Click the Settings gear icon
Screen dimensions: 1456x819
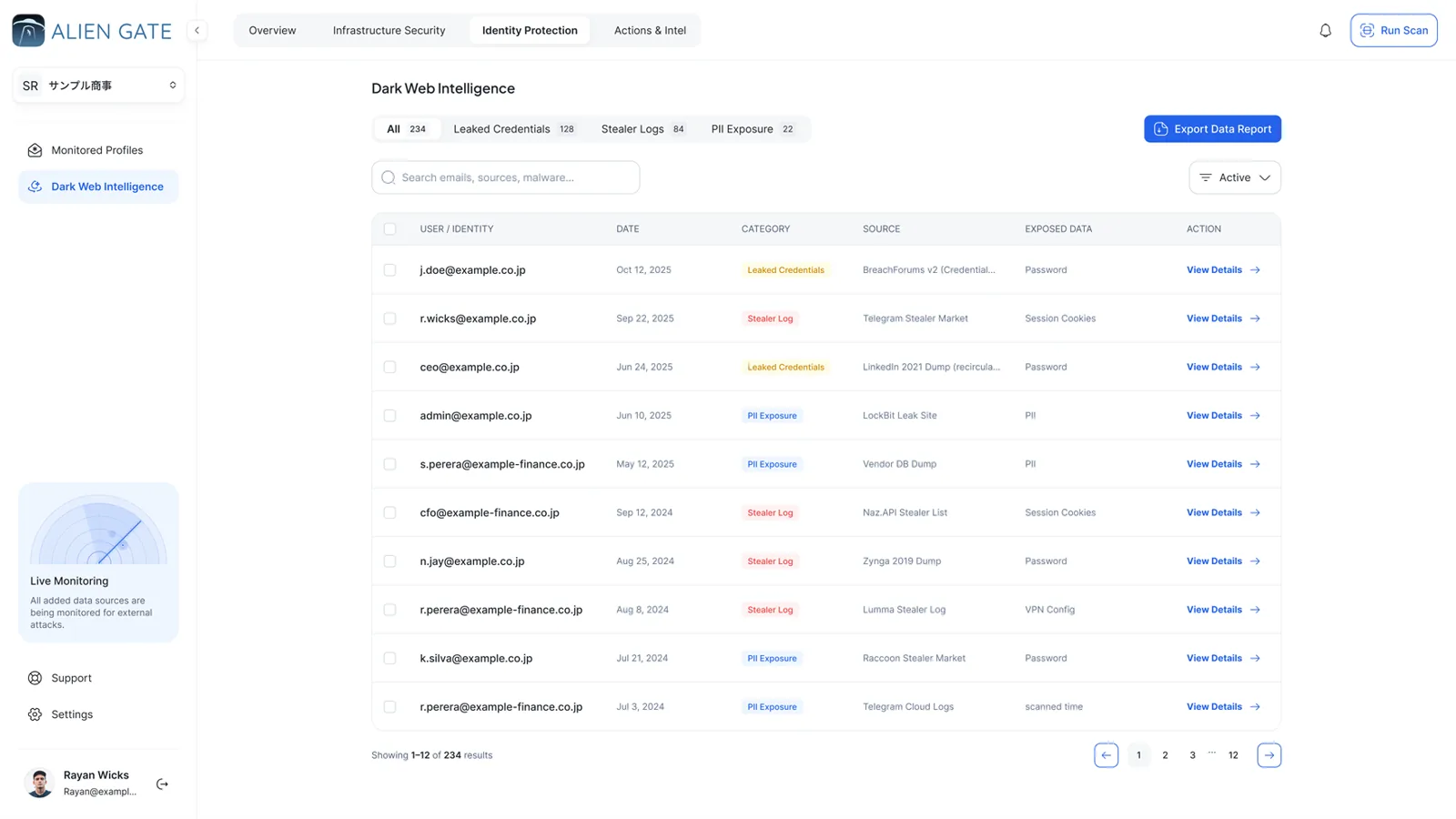tap(35, 714)
